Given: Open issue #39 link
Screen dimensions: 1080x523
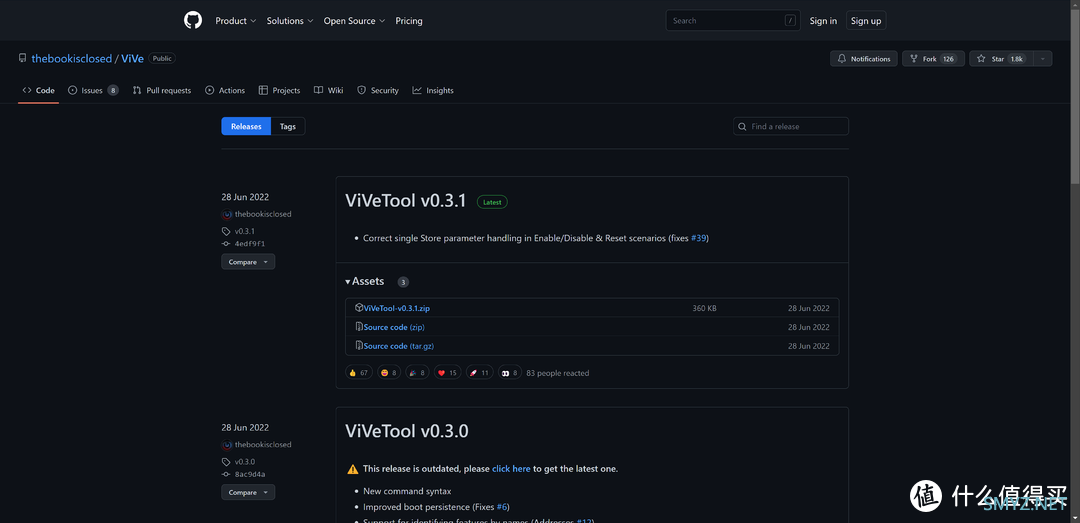Looking at the screenshot, I should (x=698, y=238).
